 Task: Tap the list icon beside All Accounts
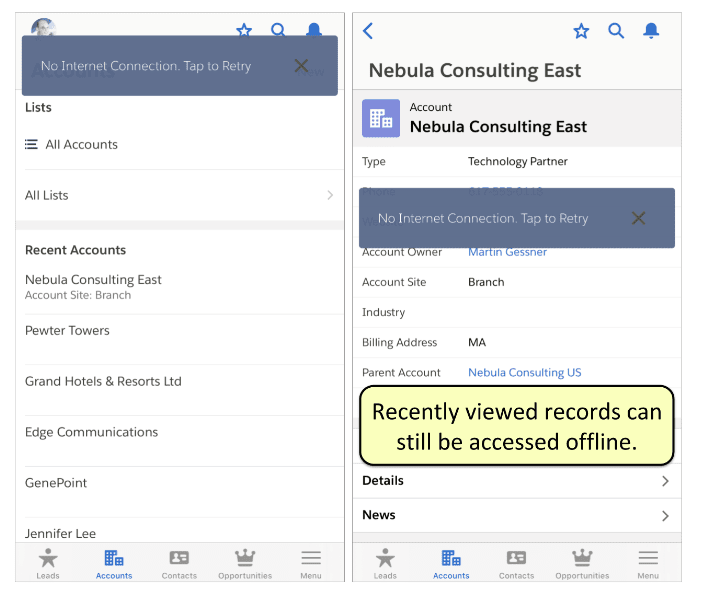(32, 145)
